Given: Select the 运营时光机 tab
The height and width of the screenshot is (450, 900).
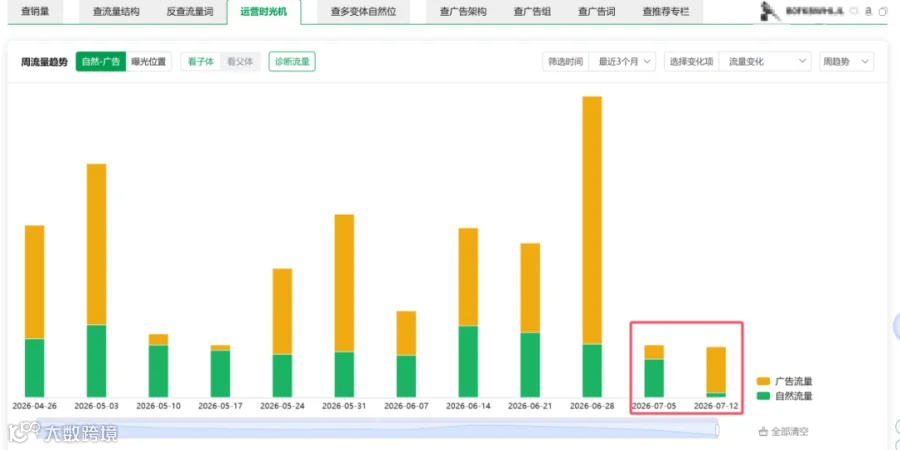Looking at the screenshot, I should pos(263,11).
